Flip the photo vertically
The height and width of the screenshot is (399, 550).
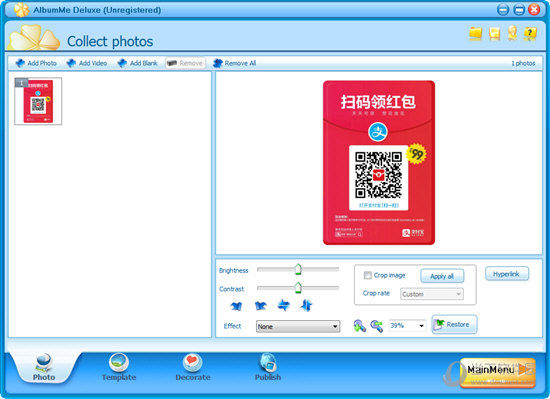306,305
